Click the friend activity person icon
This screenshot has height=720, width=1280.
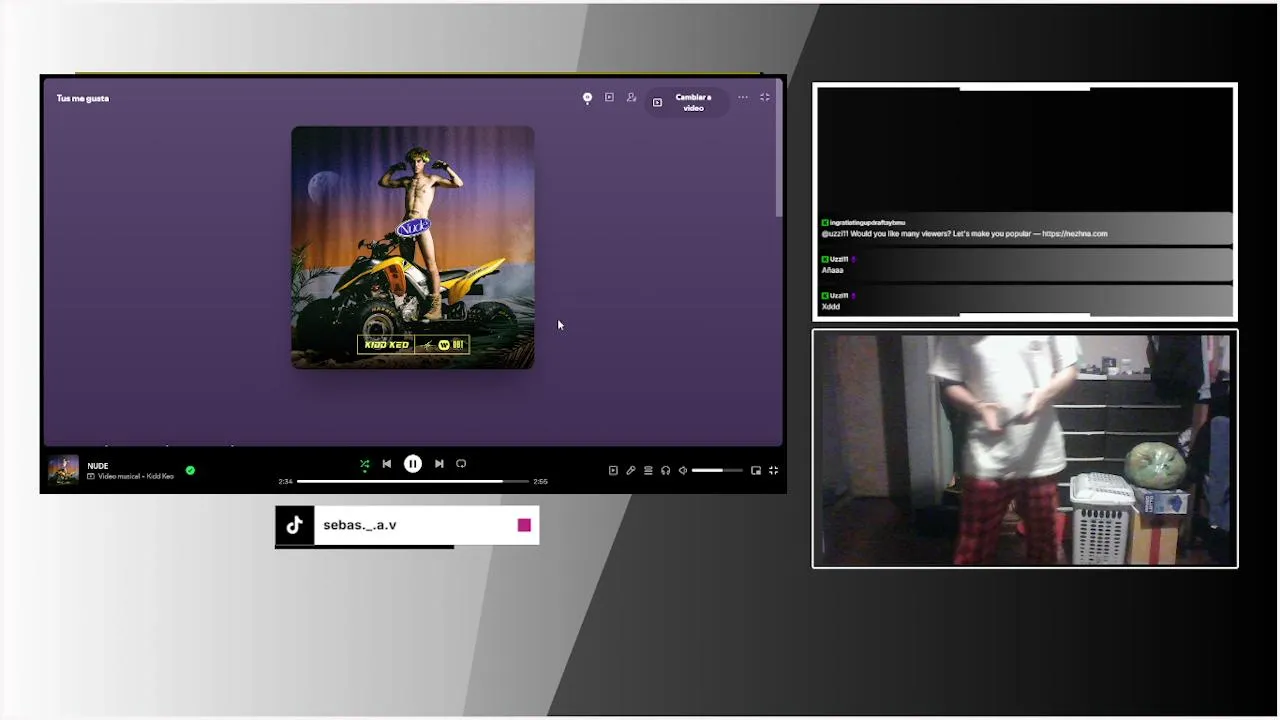[x=631, y=98]
